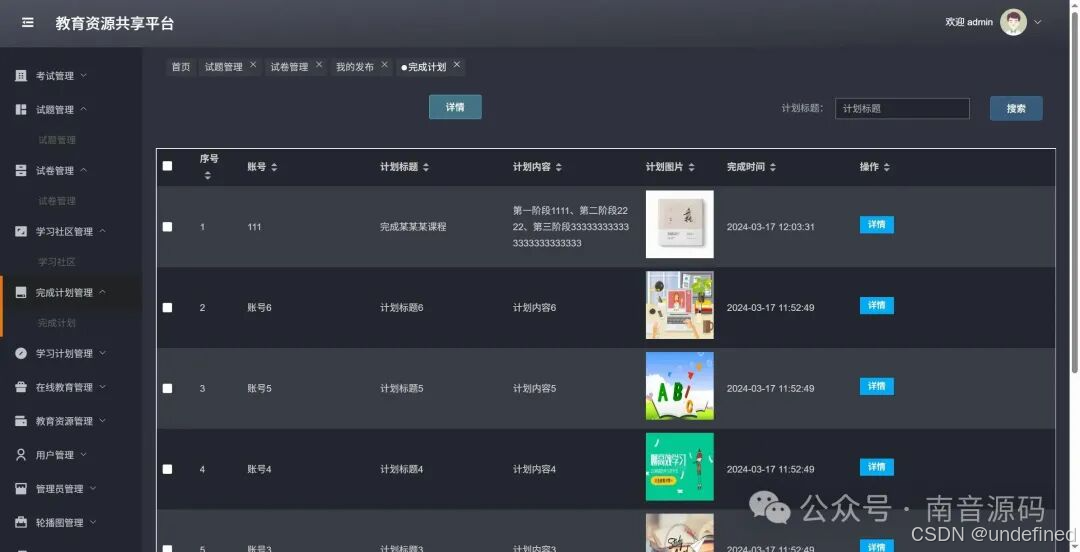The image size is (1080, 552).
Task: Close the 完成计划 tab
Action: (457, 64)
